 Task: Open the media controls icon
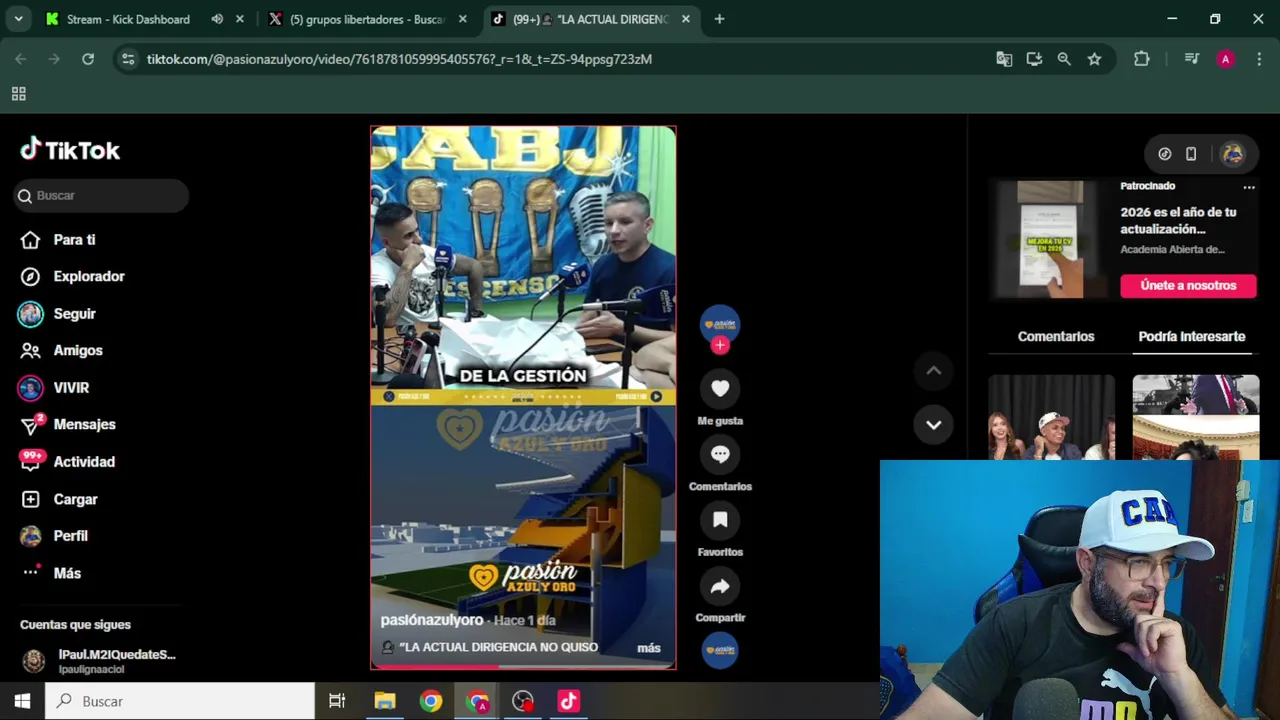[x=1191, y=59]
